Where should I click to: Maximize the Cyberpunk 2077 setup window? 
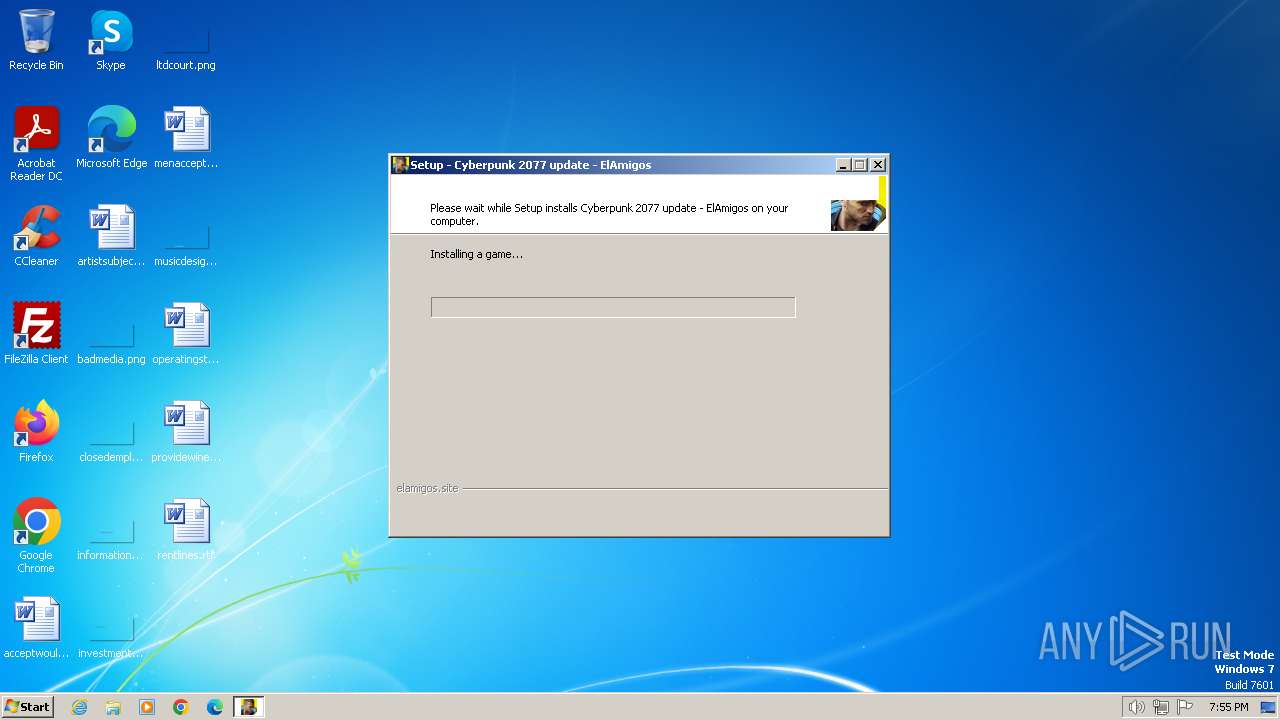860,165
